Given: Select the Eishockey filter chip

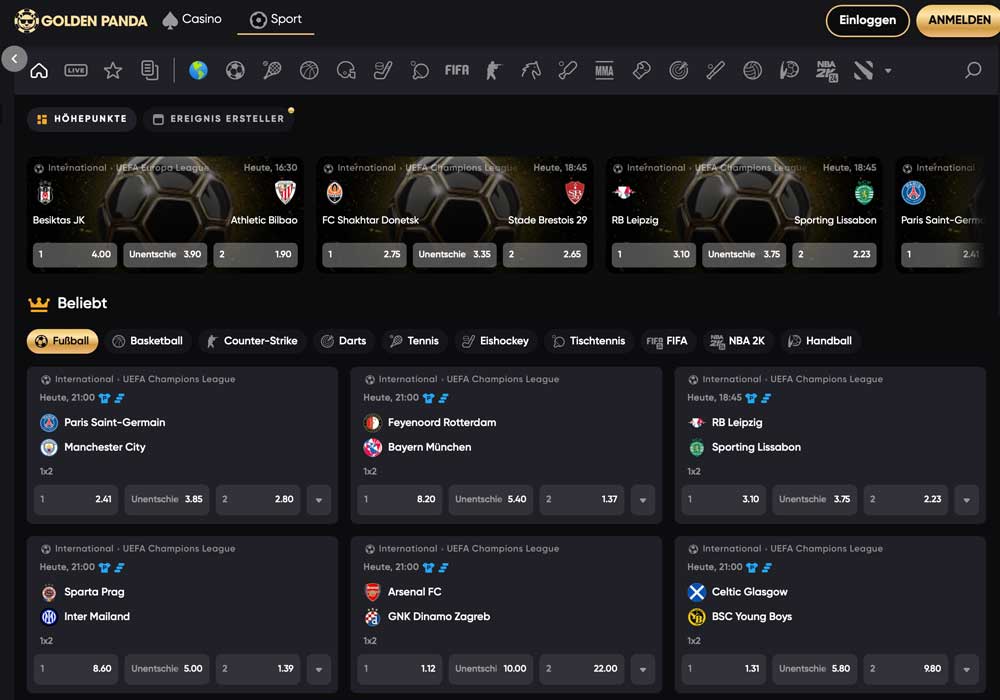Looking at the screenshot, I should [496, 341].
